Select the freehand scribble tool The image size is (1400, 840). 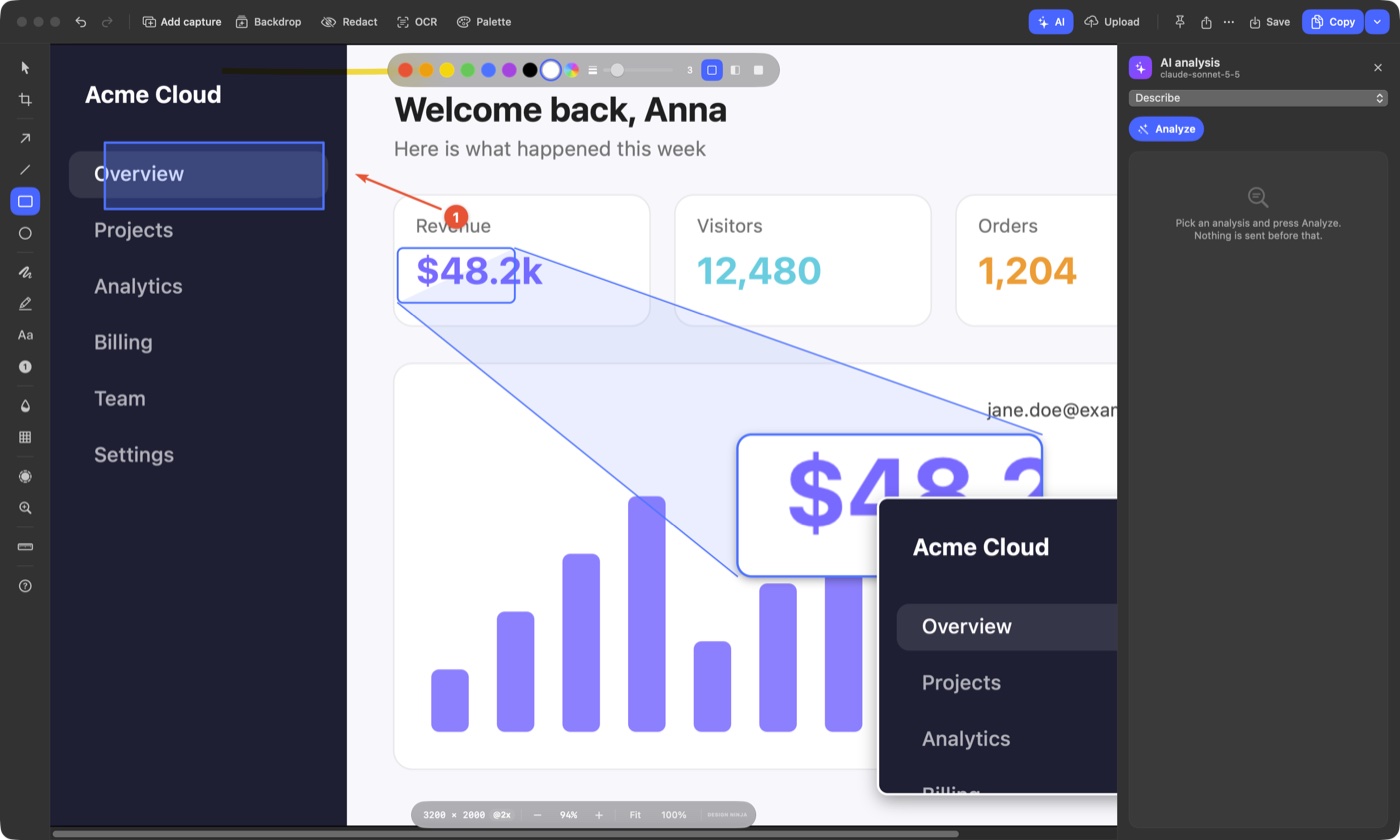click(x=25, y=272)
